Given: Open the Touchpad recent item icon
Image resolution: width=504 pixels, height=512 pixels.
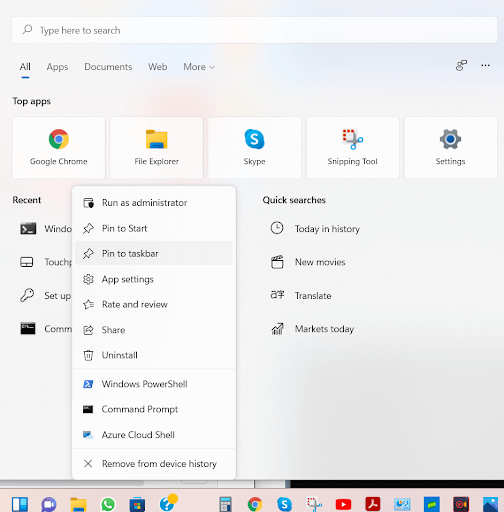Looking at the screenshot, I should (x=27, y=262).
